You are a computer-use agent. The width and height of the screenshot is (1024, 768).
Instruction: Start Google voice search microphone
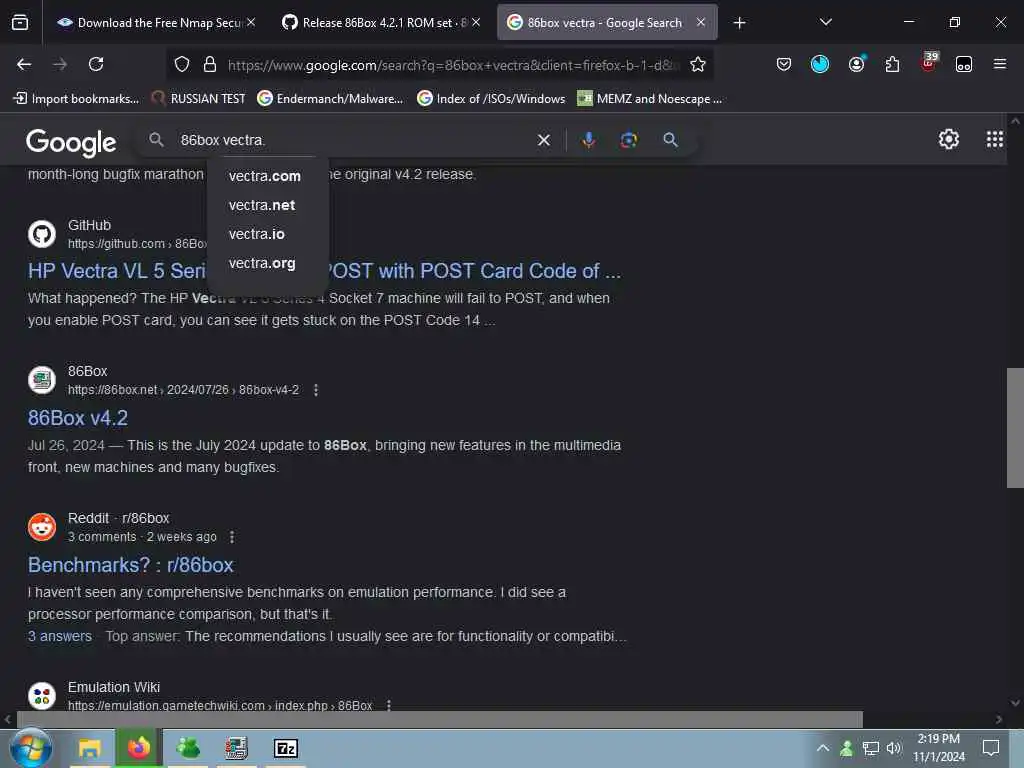click(x=588, y=140)
